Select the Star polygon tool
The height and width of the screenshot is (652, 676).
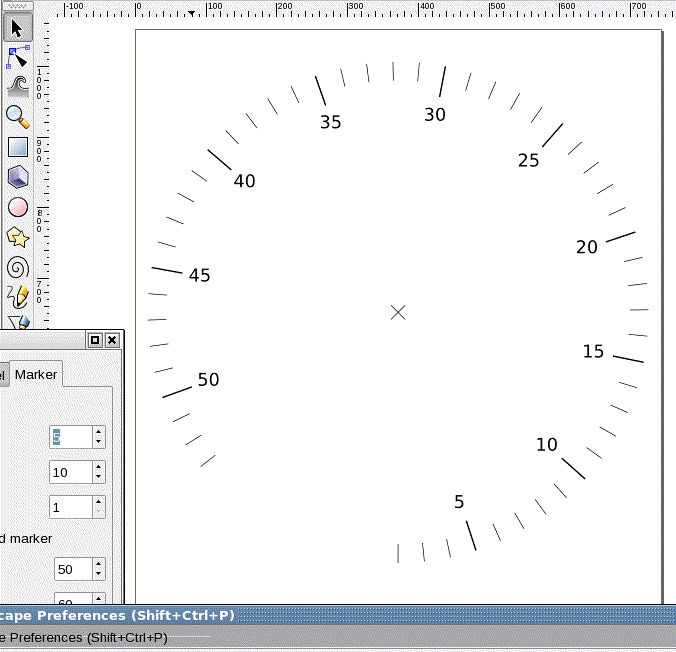(18, 237)
